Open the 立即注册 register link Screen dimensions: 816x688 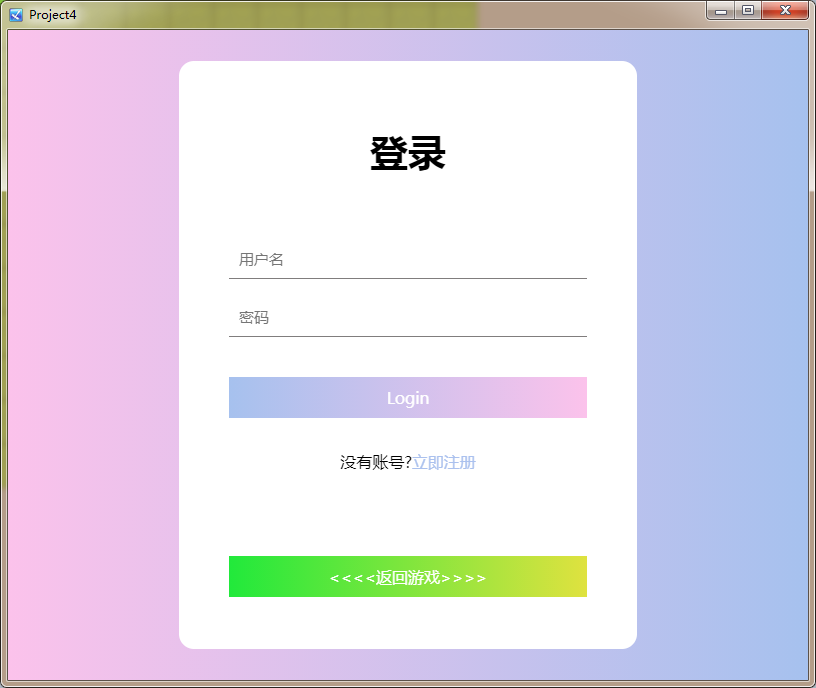click(x=444, y=462)
